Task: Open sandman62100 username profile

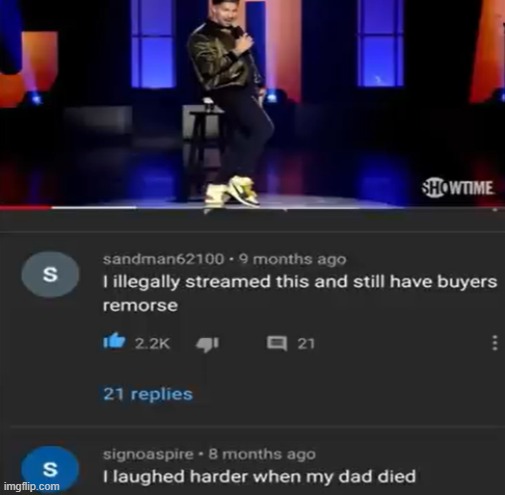Action: pos(163,259)
